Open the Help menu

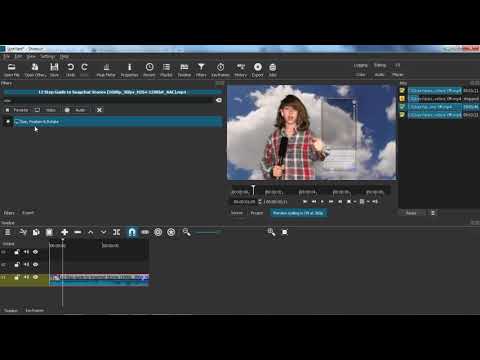pos(64,56)
